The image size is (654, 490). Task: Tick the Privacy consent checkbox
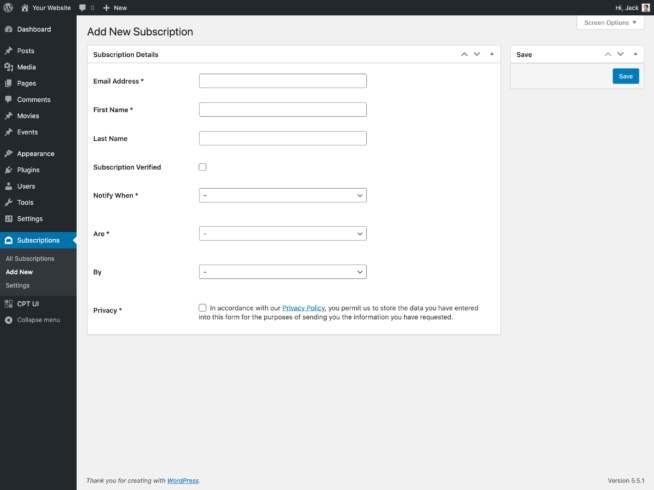pos(203,308)
